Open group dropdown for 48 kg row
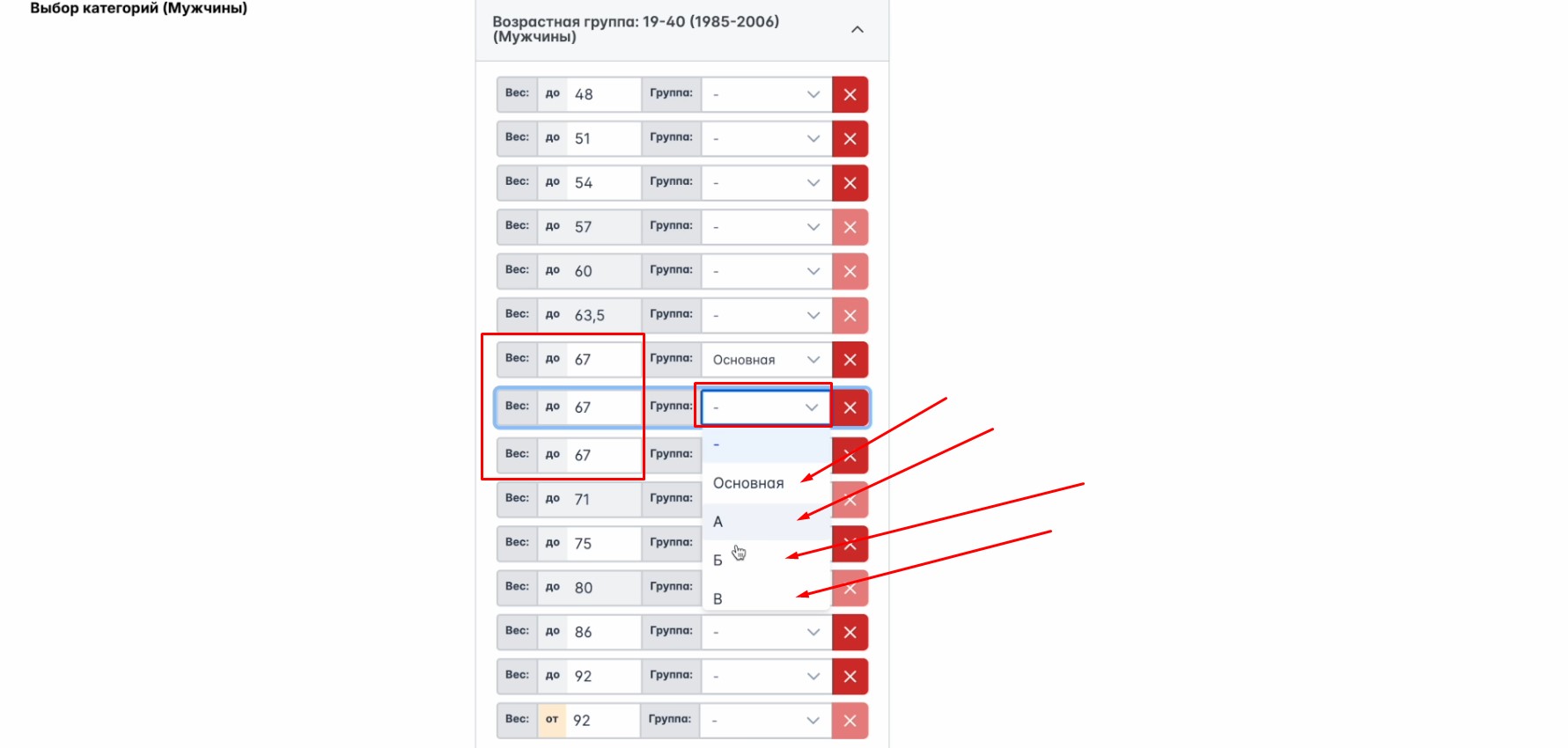 point(766,95)
